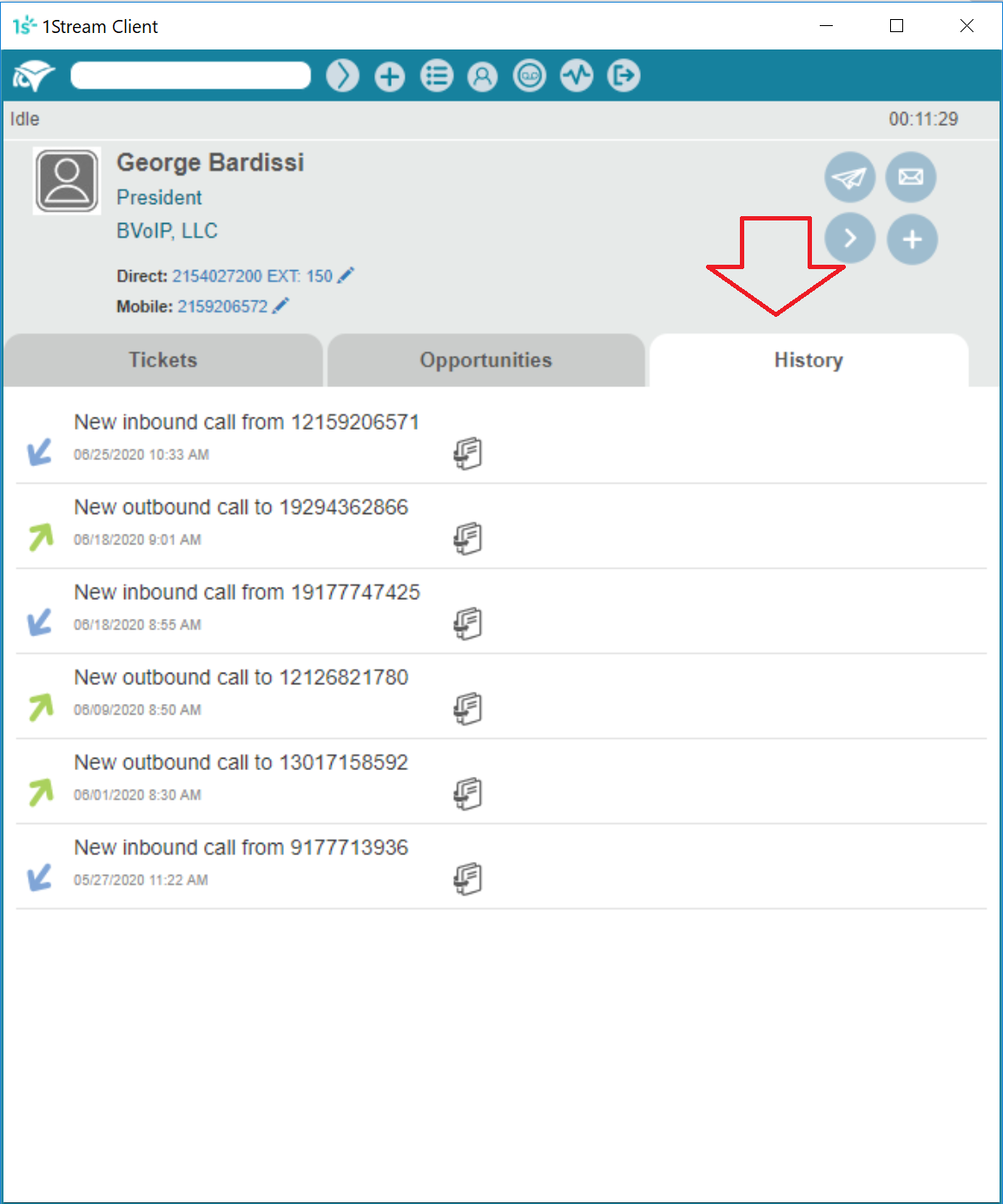Click the BVoIP, LLC company link
This screenshot has height=1204, width=1003.
168,231
